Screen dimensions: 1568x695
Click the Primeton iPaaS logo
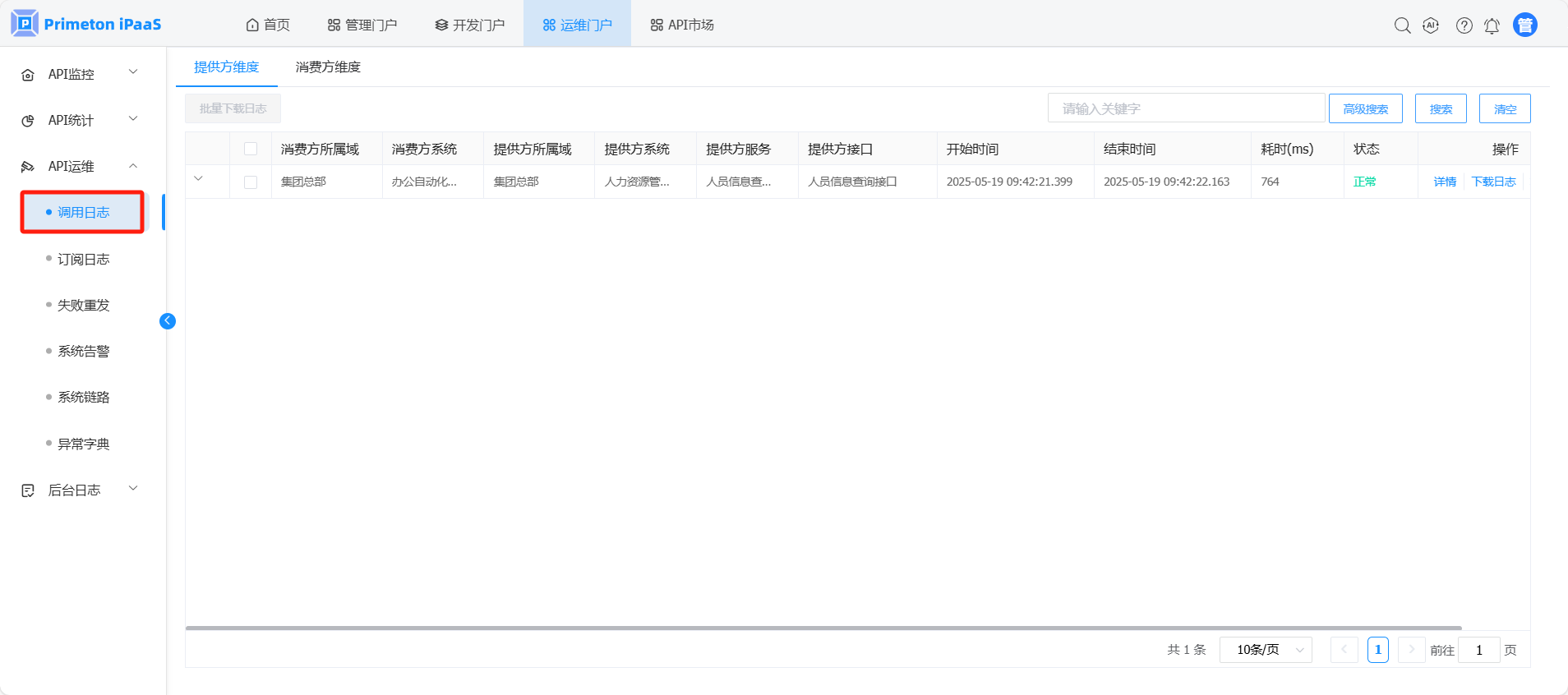[86, 24]
